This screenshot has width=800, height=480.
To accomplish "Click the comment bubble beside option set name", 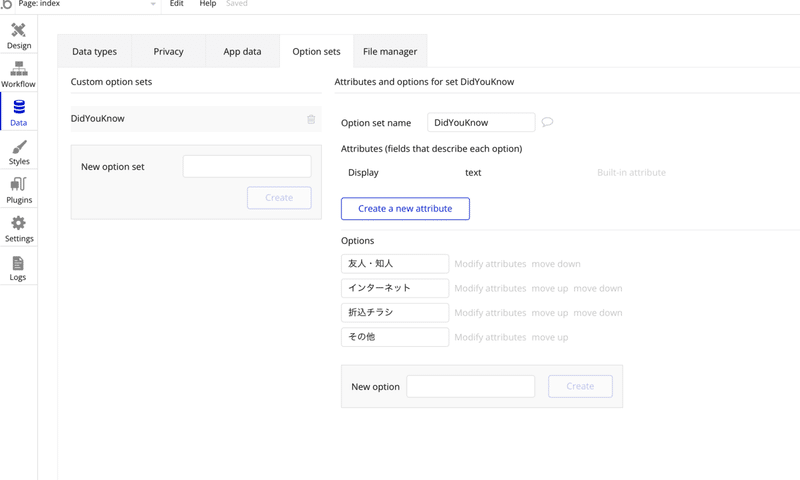I will coord(547,122).
